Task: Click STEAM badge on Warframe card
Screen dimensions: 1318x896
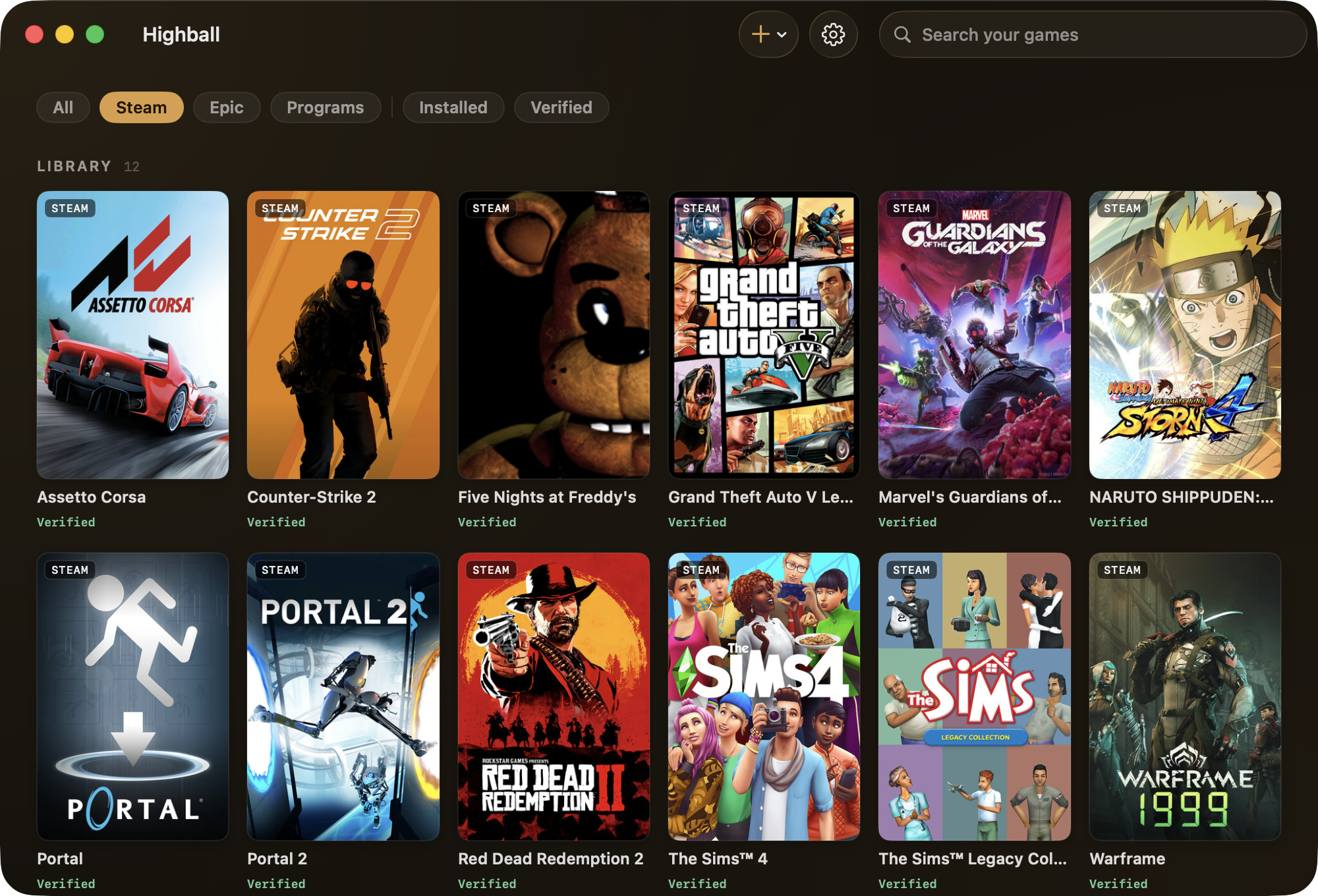Action: [1122, 570]
